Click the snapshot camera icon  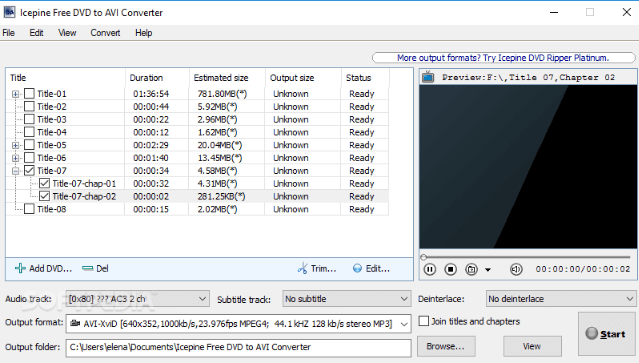tap(471, 269)
